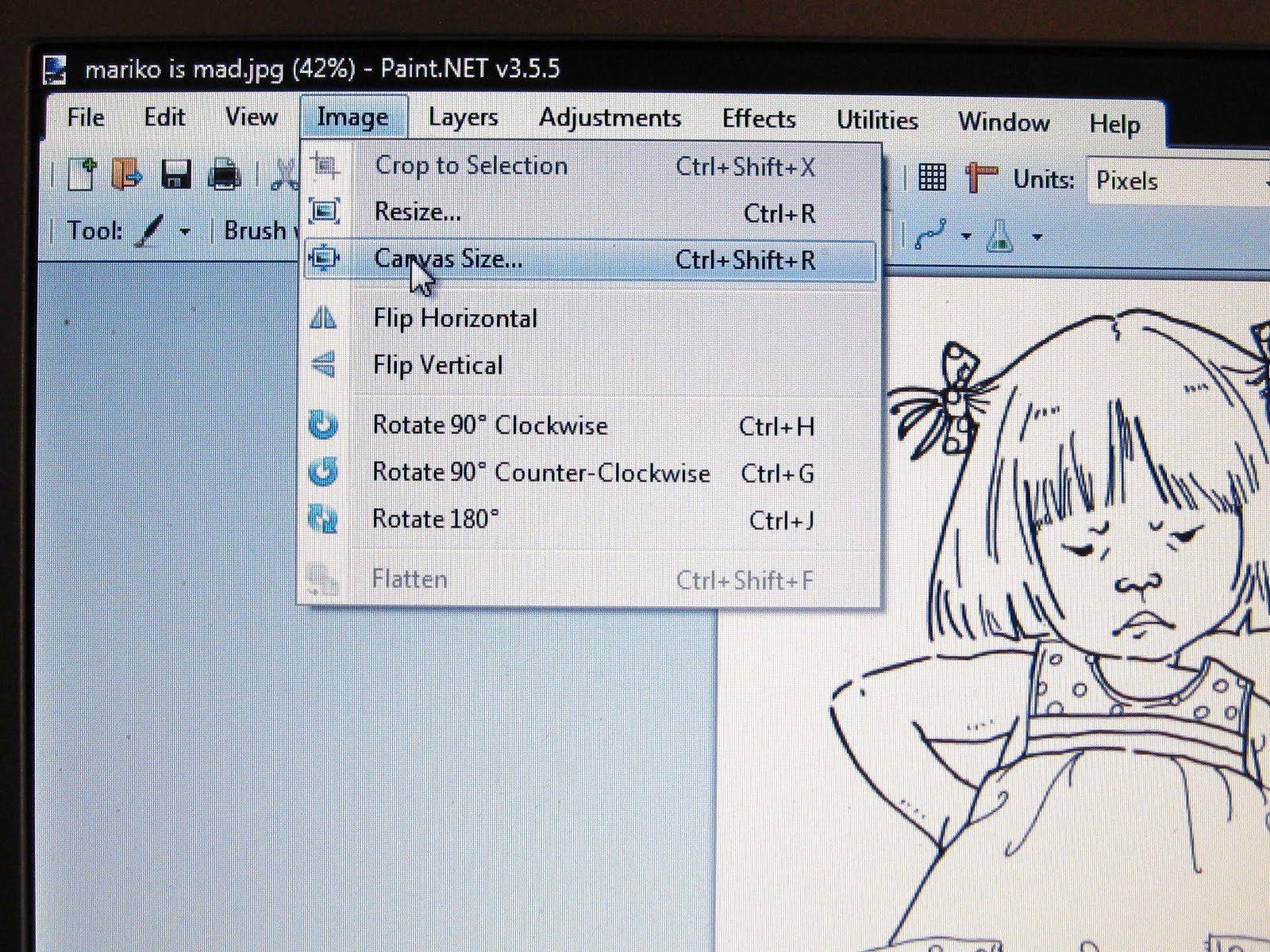This screenshot has height=952, width=1270.
Task: Open the Effects menu
Action: [759, 118]
